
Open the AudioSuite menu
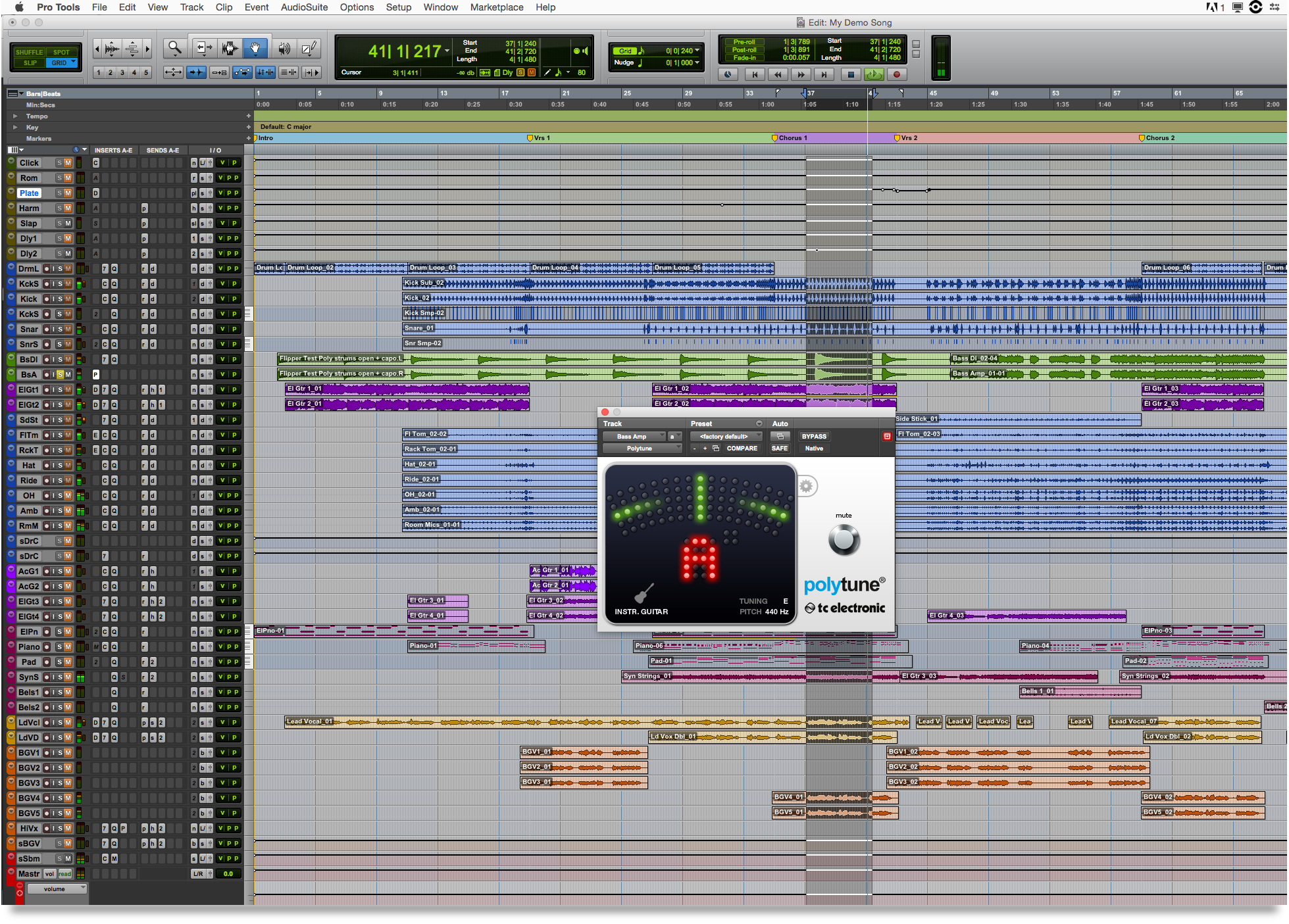304,7
